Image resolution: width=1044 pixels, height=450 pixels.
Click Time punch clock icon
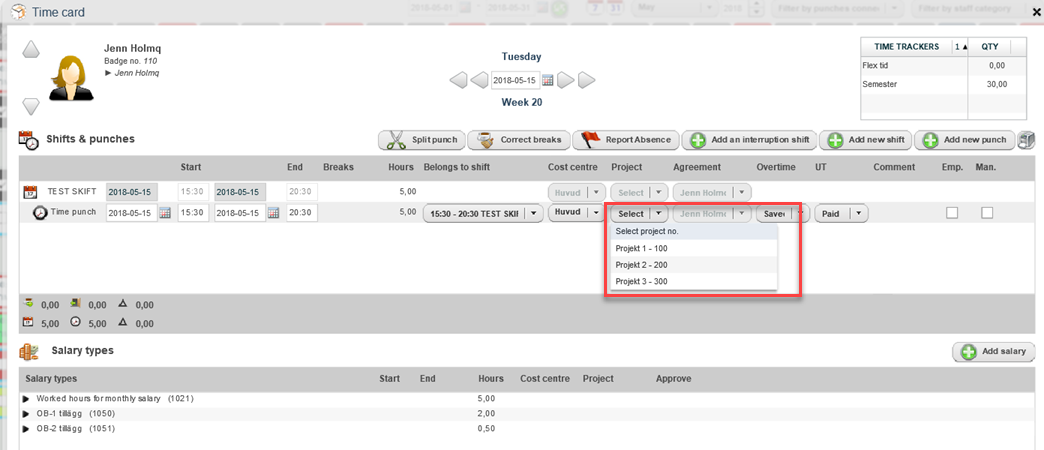pyautogui.click(x=40, y=213)
